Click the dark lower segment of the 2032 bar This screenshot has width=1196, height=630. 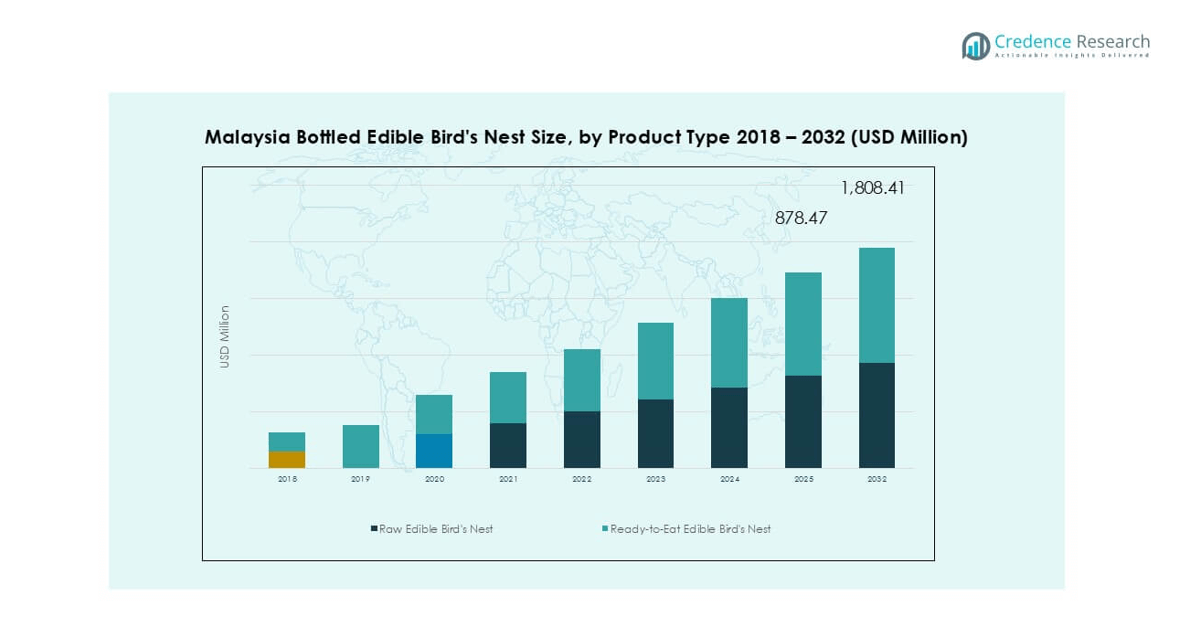pos(877,415)
